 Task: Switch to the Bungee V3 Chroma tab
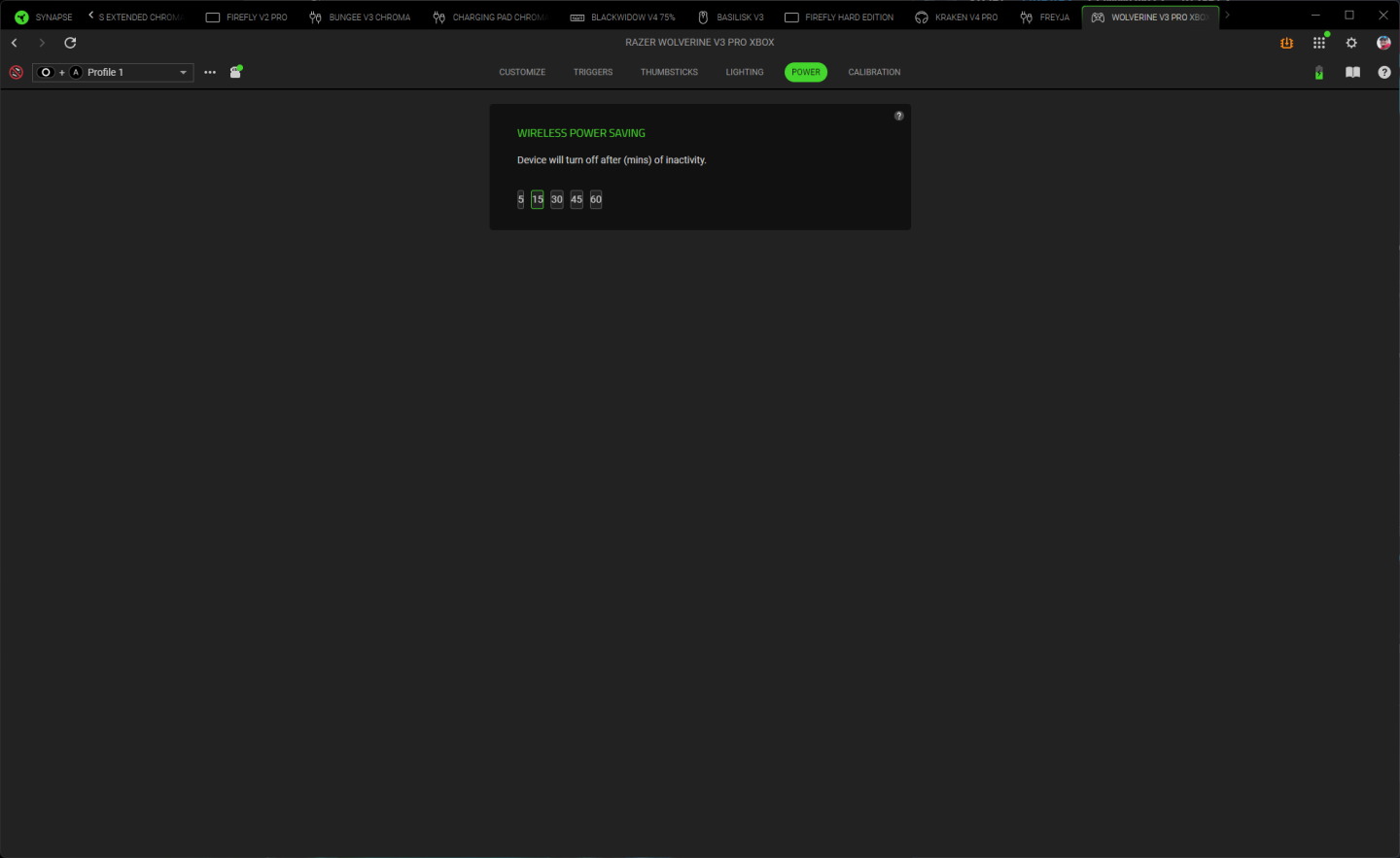(360, 17)
